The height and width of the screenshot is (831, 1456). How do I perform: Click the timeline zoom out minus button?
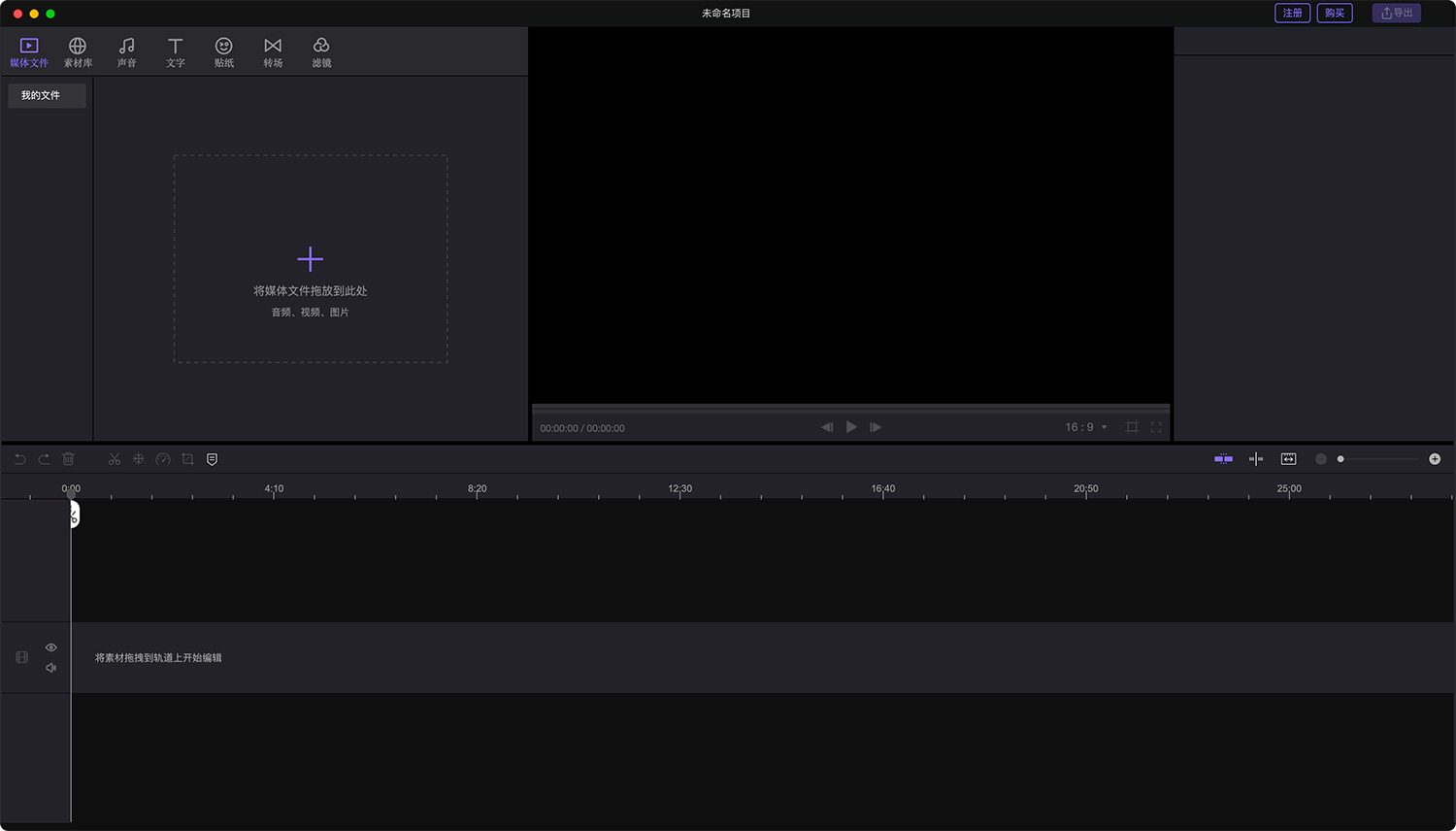tap(1321, 459)
